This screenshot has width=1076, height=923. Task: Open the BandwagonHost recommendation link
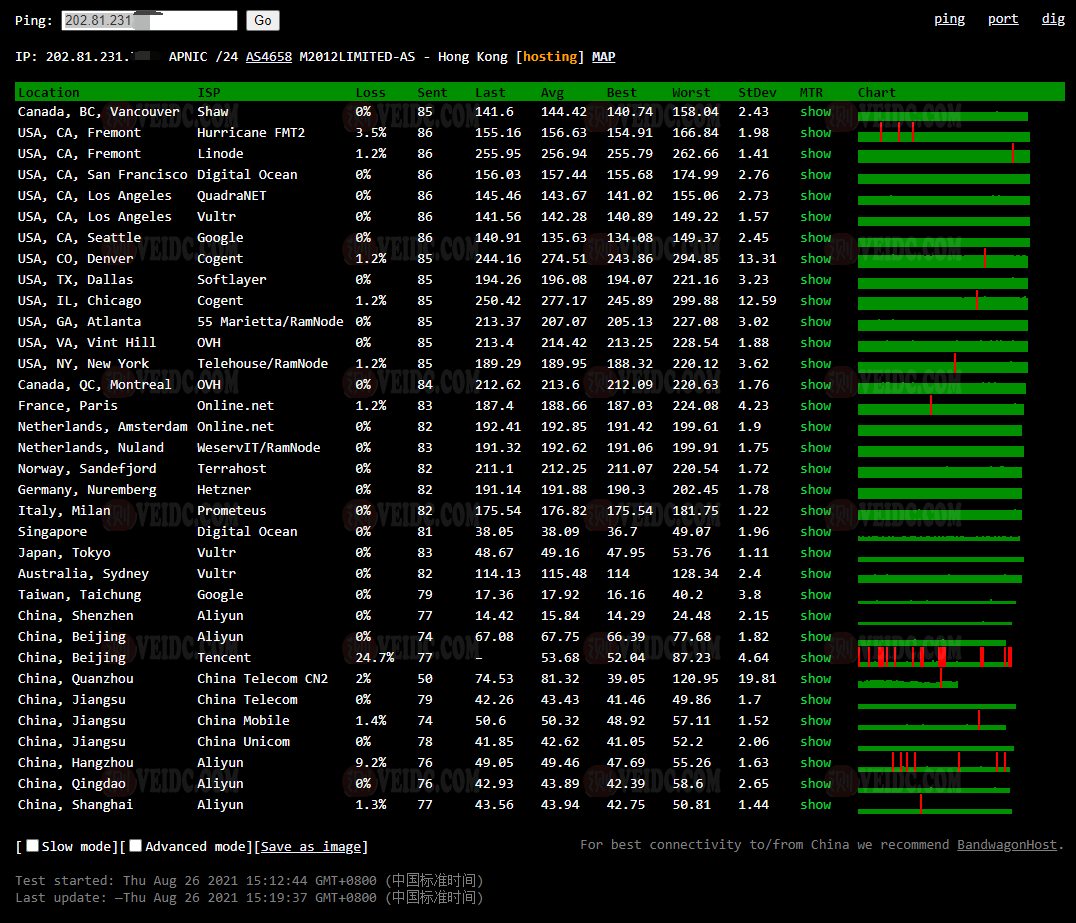coord(1006,845)
